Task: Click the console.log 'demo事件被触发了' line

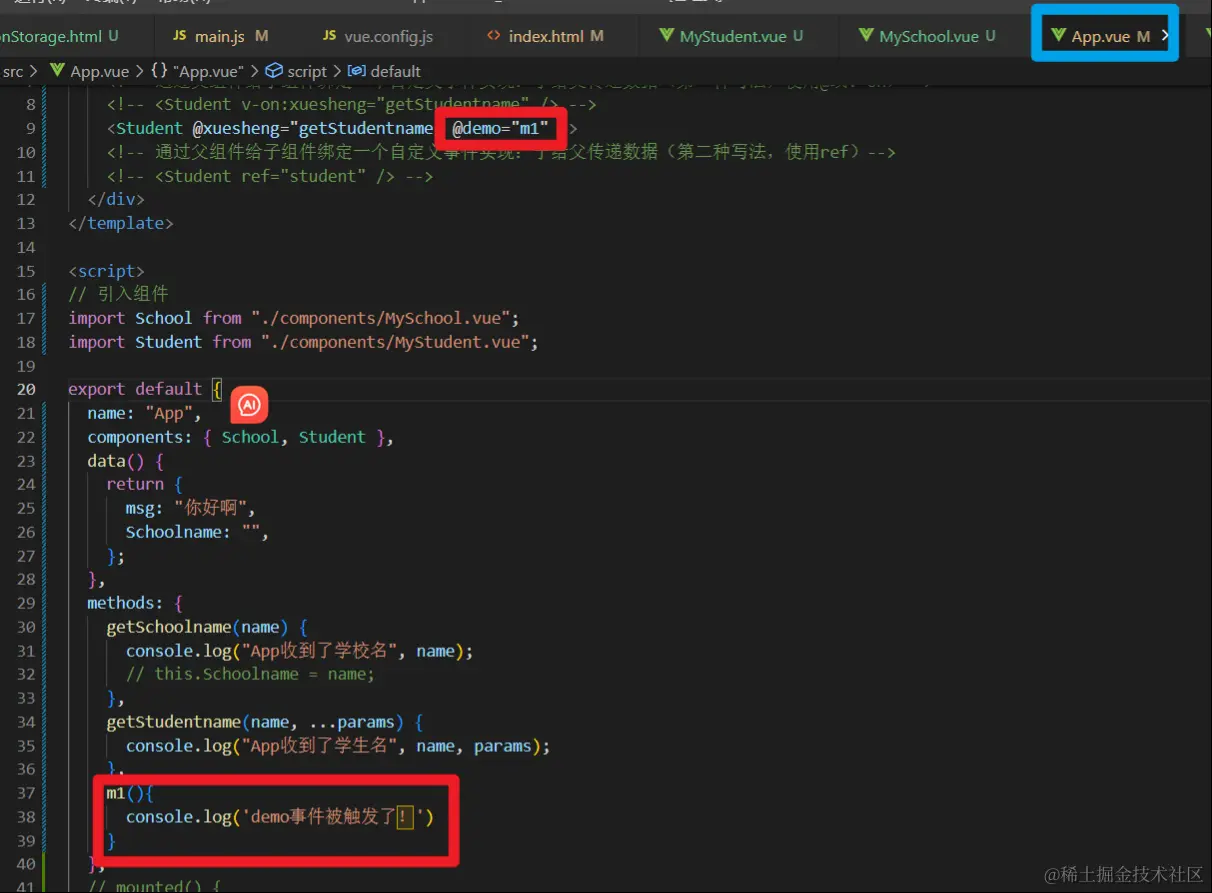Action: [x=280, y=817]
